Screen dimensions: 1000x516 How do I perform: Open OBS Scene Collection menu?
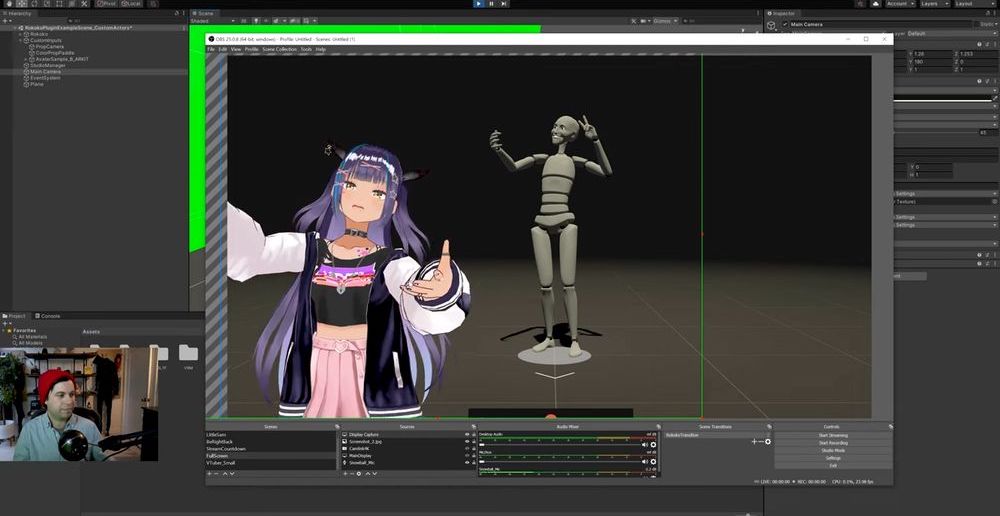coord(280,49)
